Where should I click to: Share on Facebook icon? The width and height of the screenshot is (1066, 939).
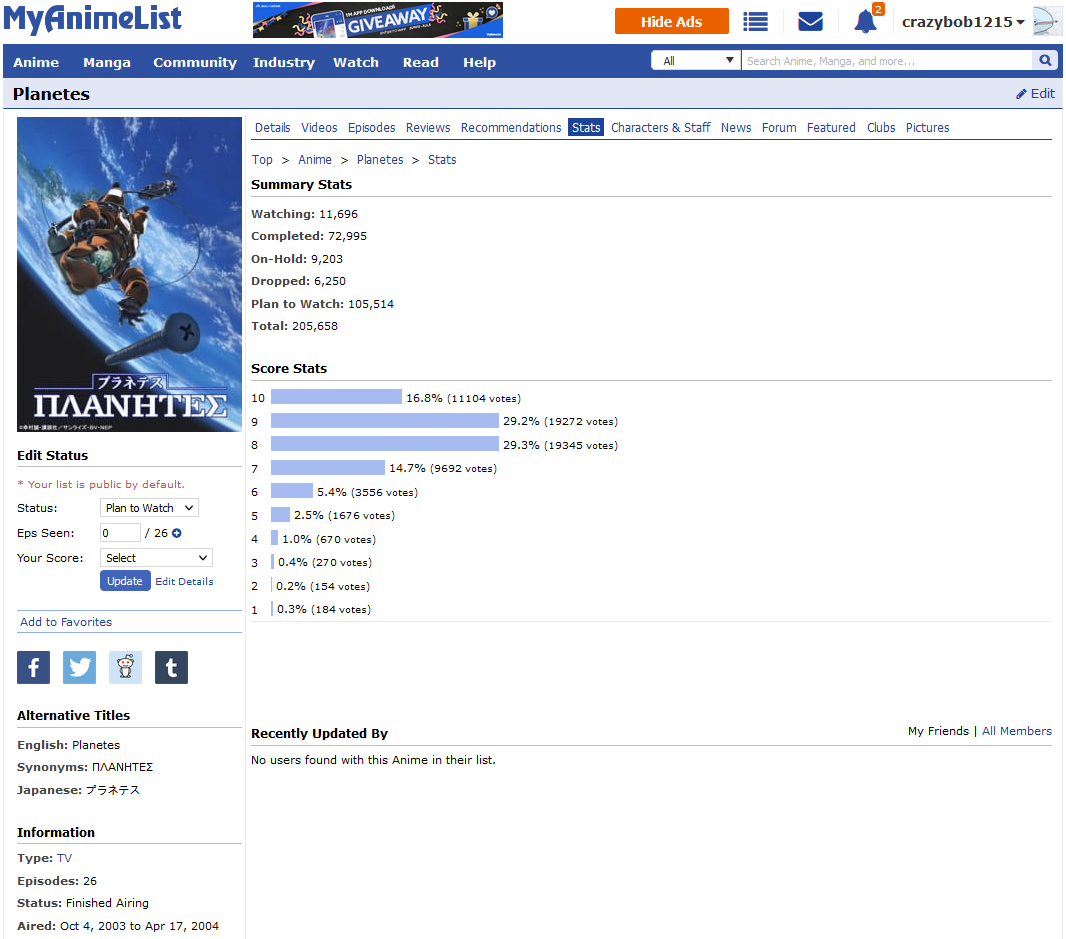coord(33,667)
